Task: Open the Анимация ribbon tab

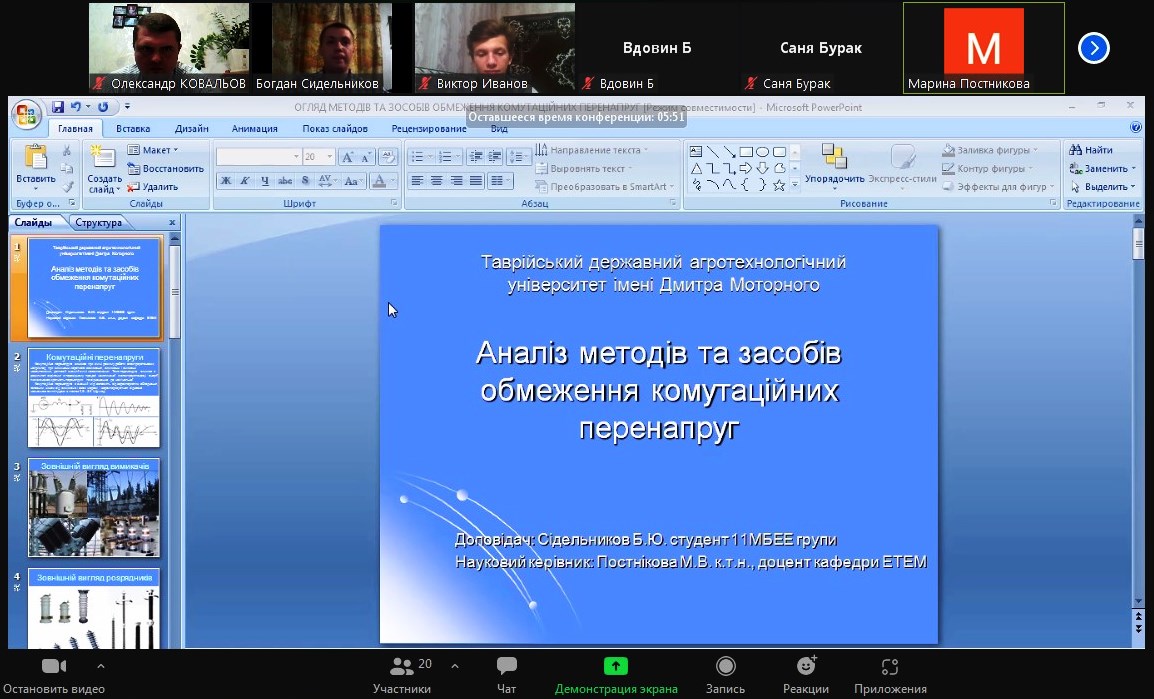Action: coord(255,128)
